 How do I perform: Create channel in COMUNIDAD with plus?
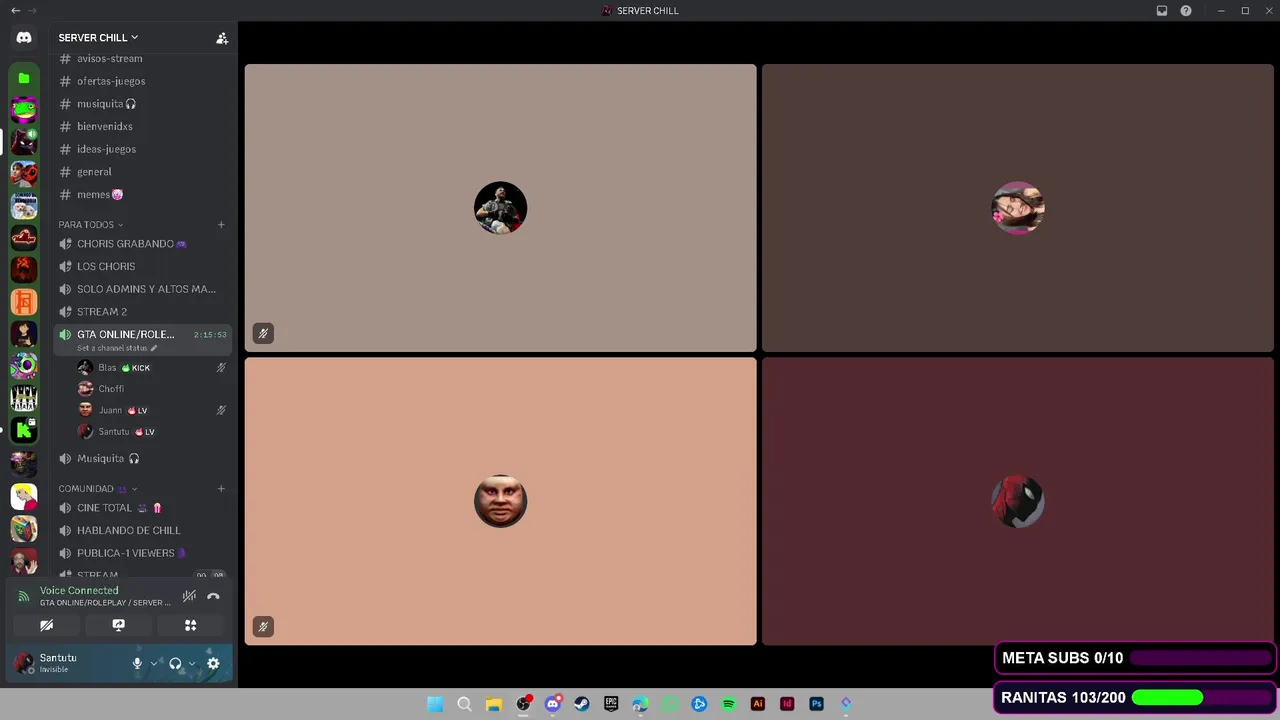221,489
